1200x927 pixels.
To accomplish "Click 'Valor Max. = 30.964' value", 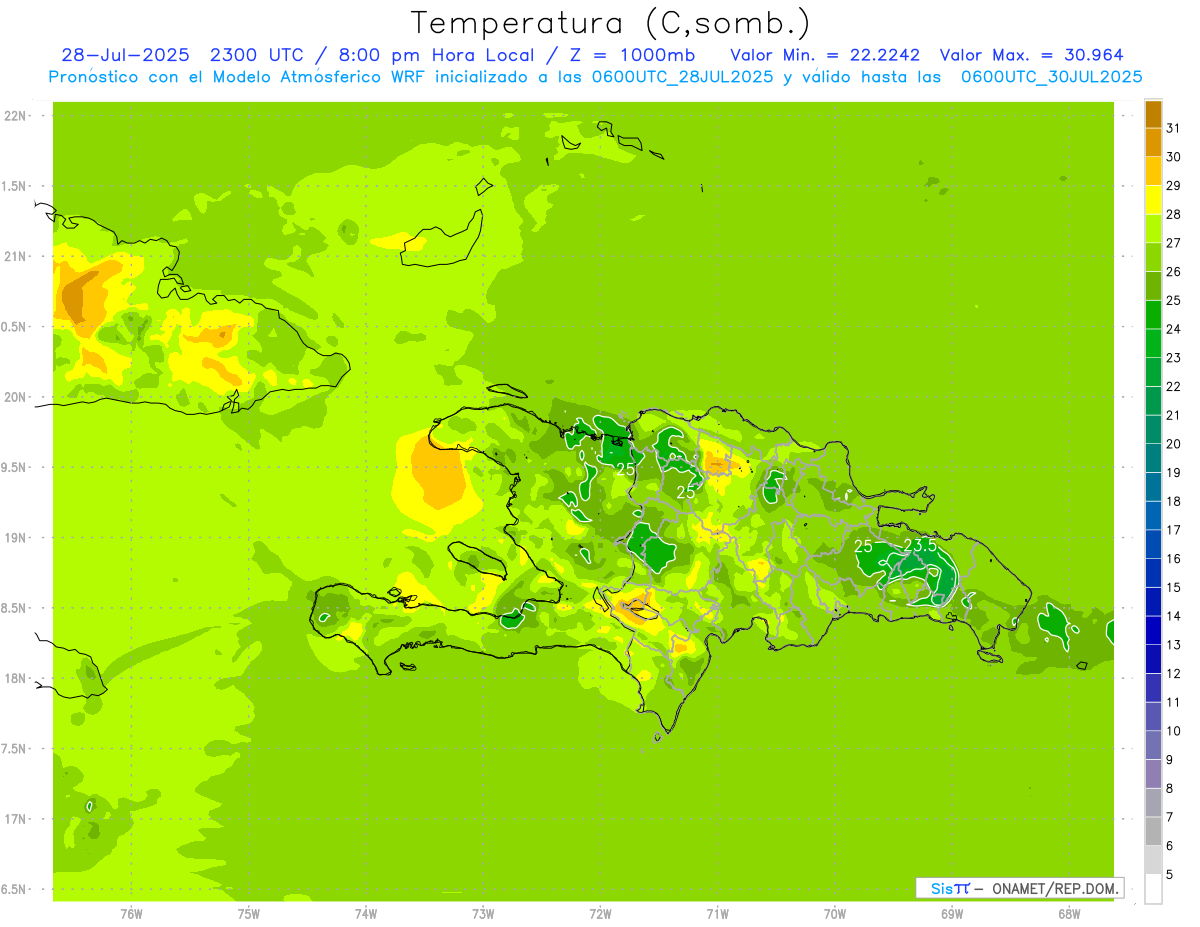I will 1031,55.
